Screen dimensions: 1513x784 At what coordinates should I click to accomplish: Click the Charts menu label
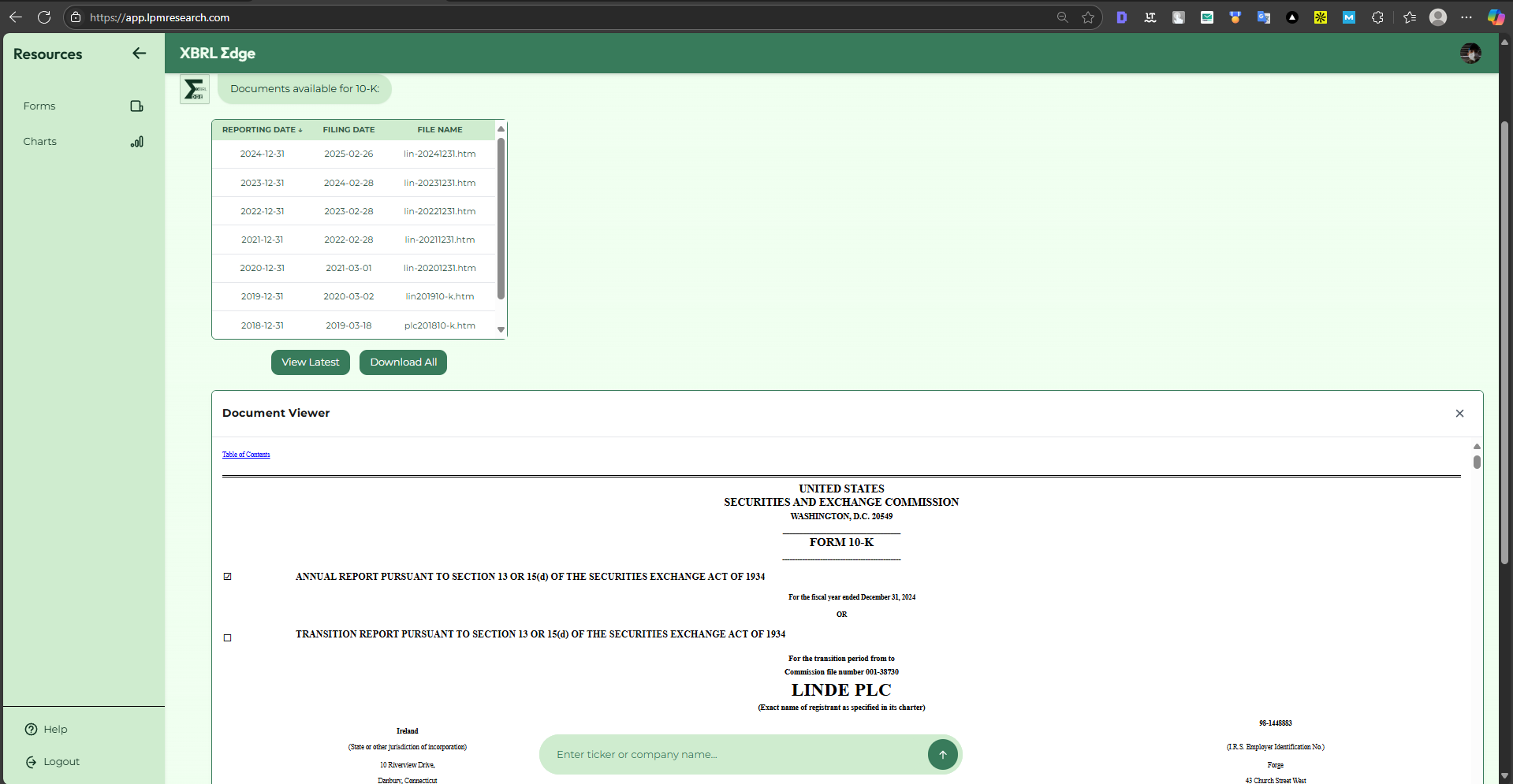tap(39, 142)
